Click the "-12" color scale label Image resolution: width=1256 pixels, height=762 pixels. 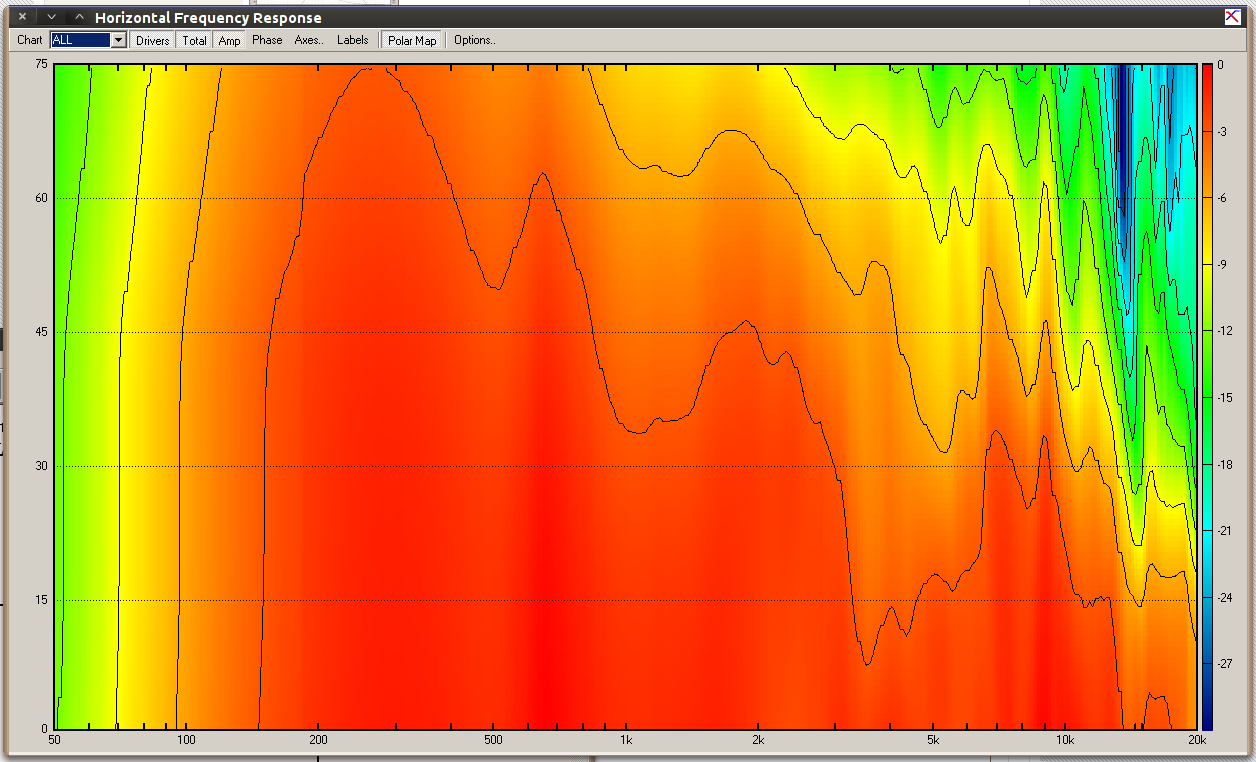(x=1224, y=331)
